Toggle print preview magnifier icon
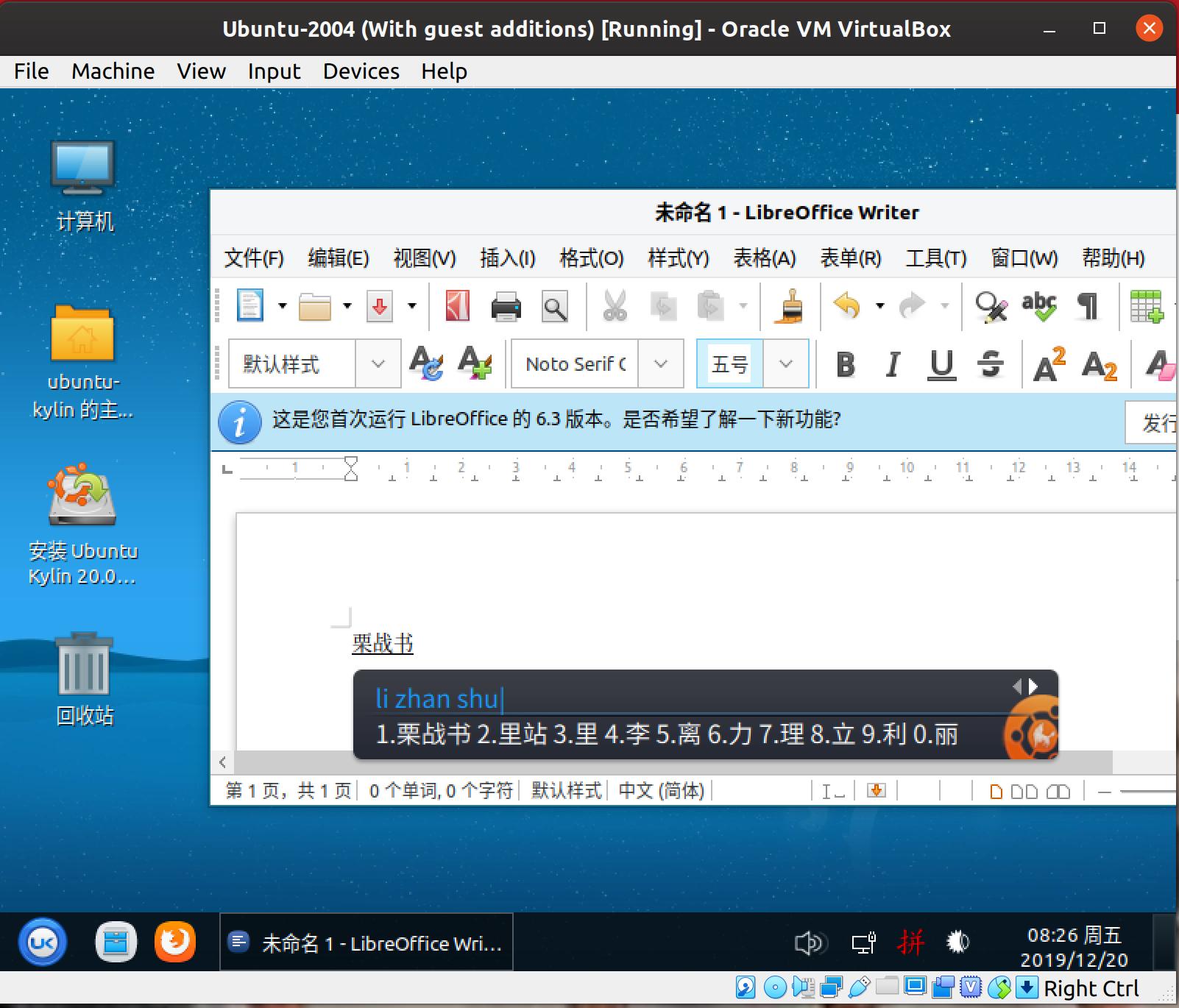The width and height of the screenshot is (1179, 1008). tap(554, 306)
